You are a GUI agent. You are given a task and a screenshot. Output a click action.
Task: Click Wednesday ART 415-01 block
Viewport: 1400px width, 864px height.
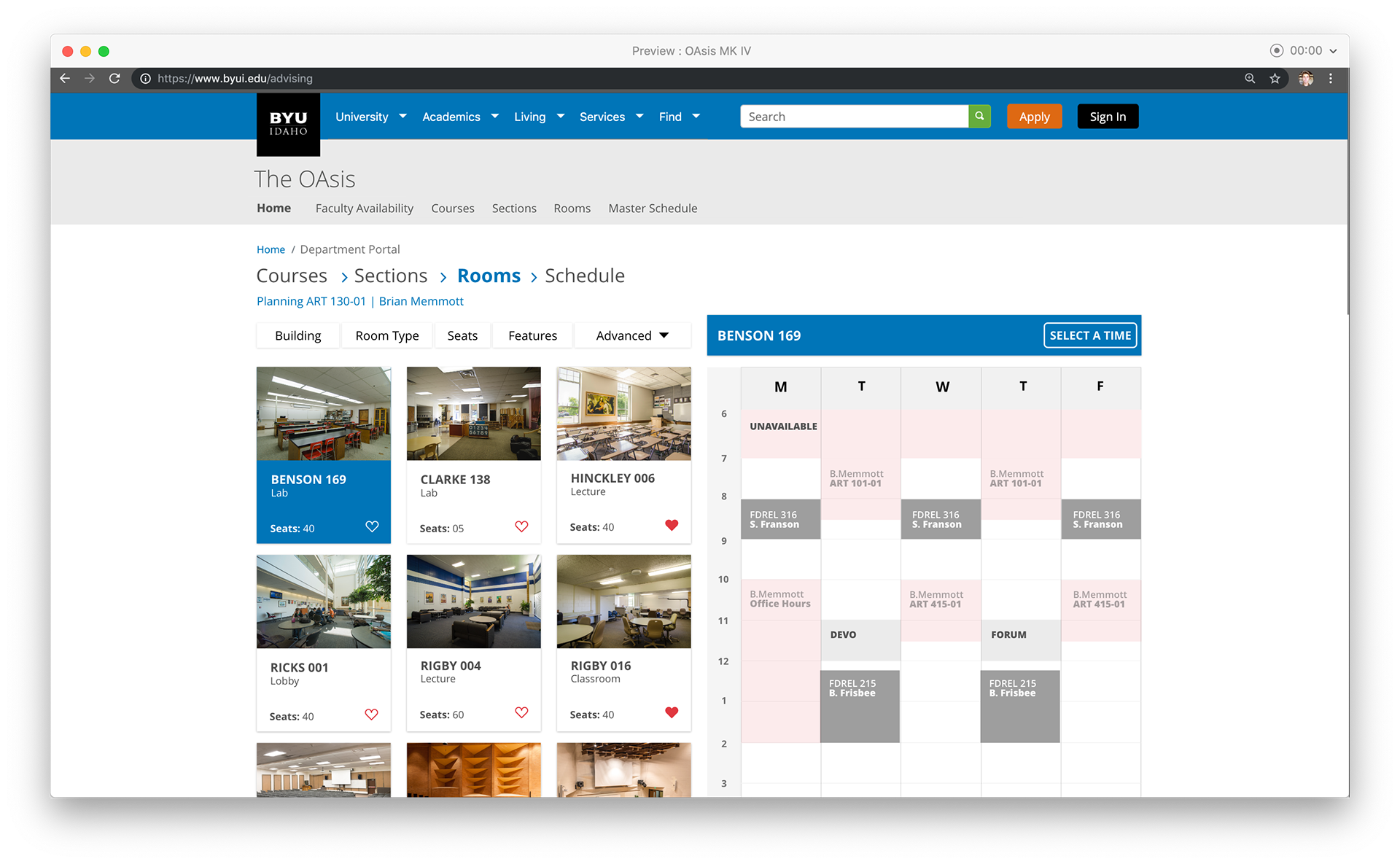coord(941,610)
